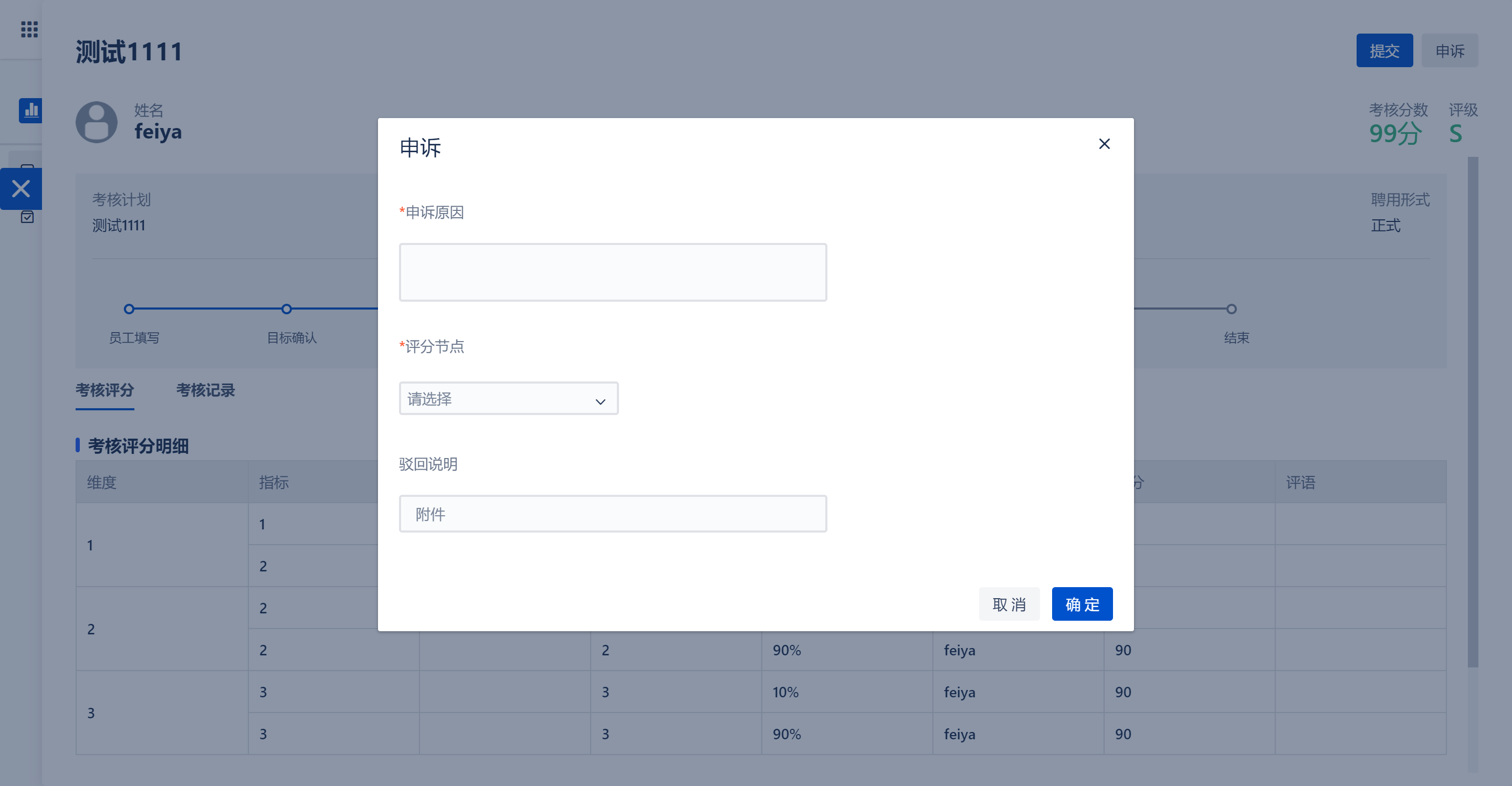Open the checklist calendar sidebar icon
The width and height of the screenshot is (1512, 786).
coord(27,217)
